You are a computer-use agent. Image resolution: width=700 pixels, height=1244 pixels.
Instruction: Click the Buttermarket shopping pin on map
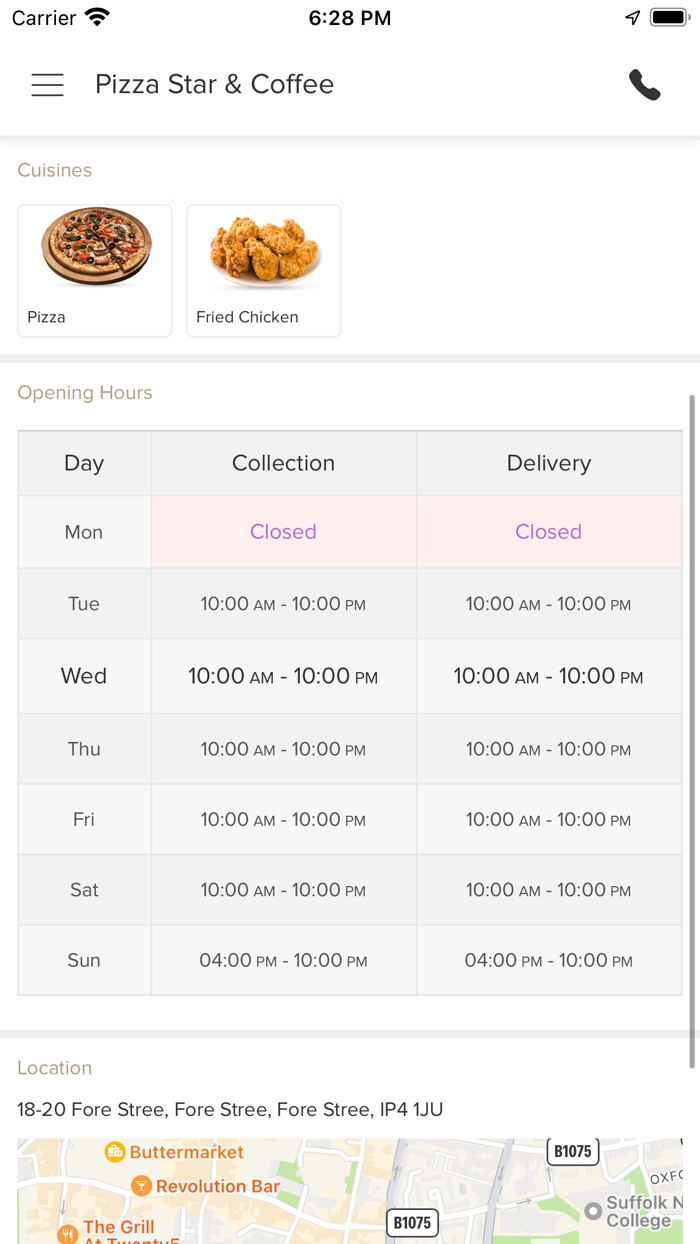click(x=115, y=1152)
